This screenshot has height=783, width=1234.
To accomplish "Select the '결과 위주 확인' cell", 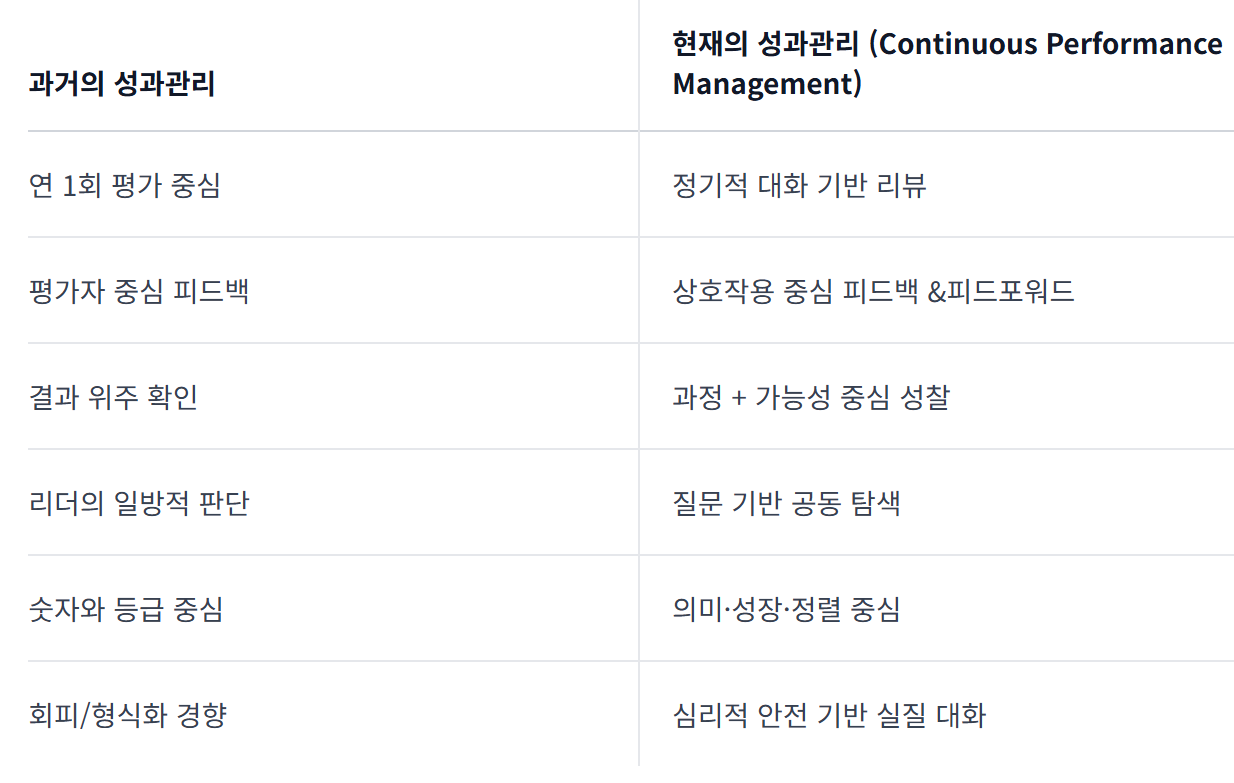I will [x=114, y=398].
